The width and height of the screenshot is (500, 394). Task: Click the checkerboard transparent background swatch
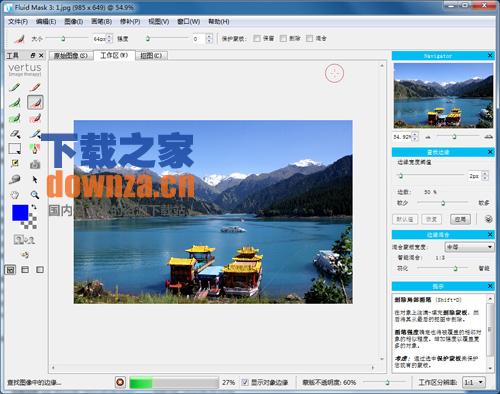click(30, 222)
